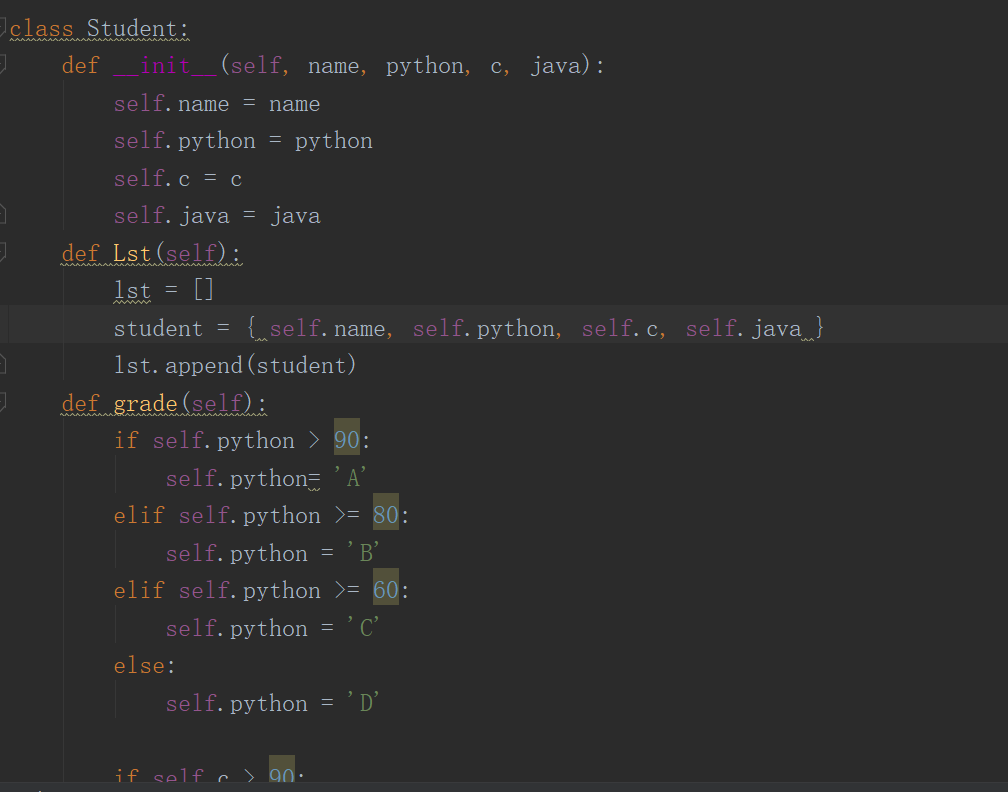The image size is (1008, 792).
Task: Place cursor on line self.name = name
Action: 217,104
